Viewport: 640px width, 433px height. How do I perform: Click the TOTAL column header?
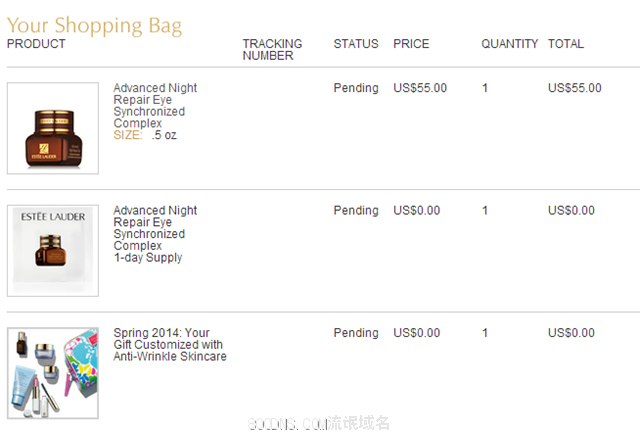click(x=566, y=44)
